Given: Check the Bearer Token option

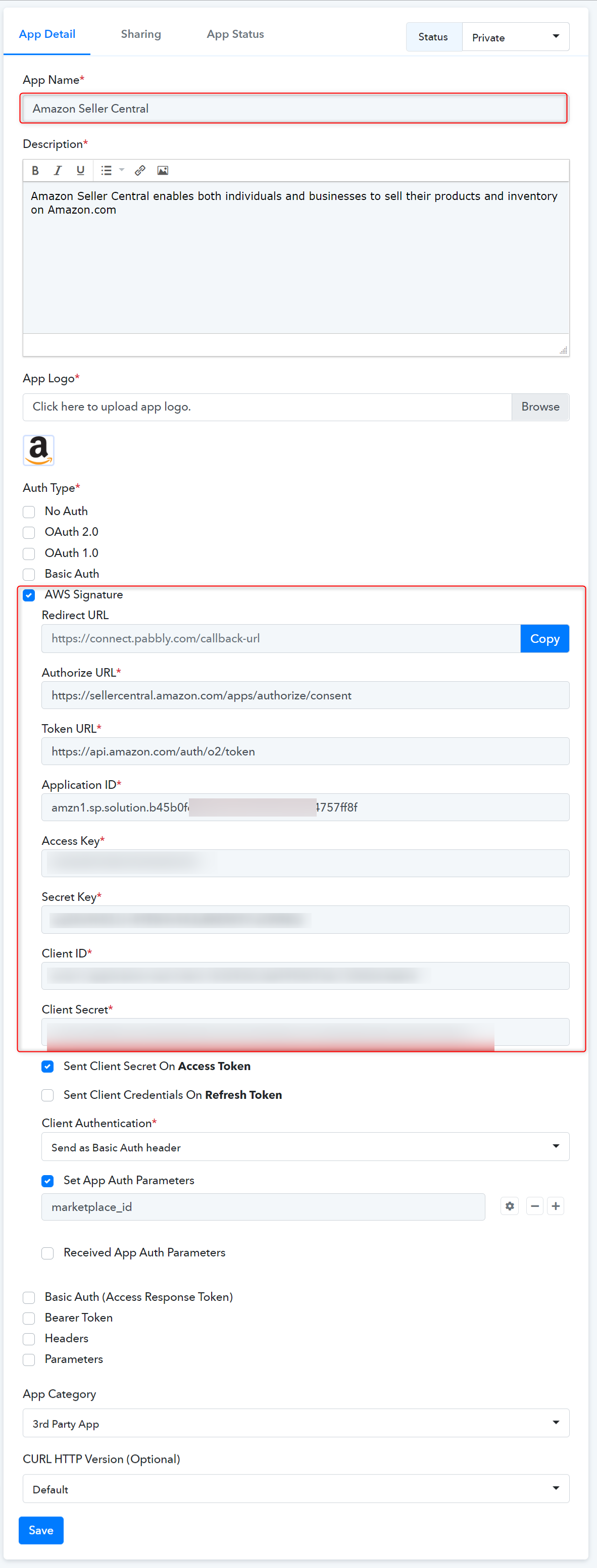Looking at the screenshot, I should (29, 1318).
